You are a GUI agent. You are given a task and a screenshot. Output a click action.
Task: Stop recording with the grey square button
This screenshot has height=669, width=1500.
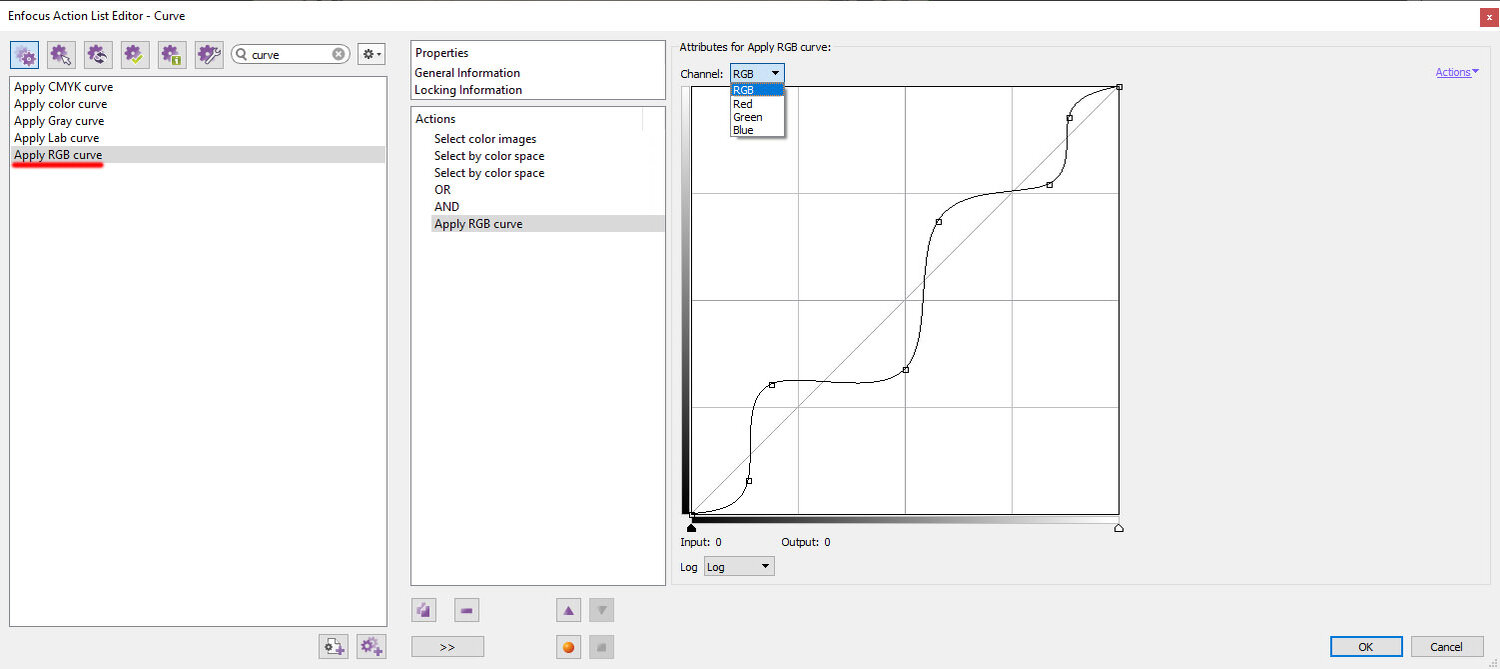(601, 647)
